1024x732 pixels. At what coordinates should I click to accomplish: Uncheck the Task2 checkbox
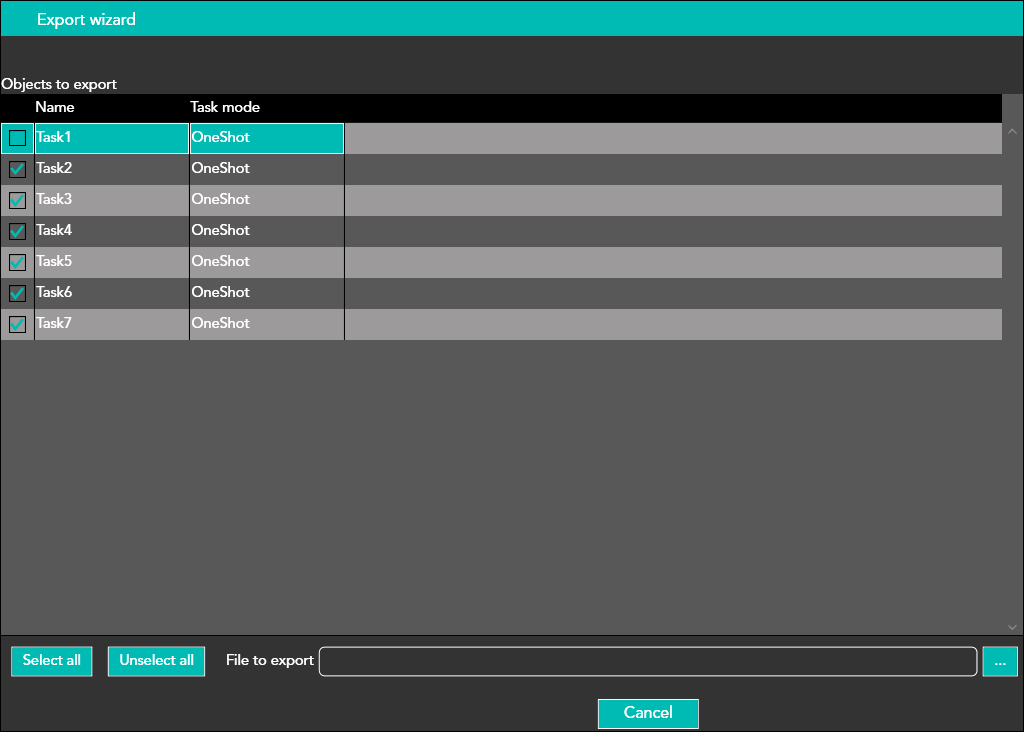click(17, 169)
